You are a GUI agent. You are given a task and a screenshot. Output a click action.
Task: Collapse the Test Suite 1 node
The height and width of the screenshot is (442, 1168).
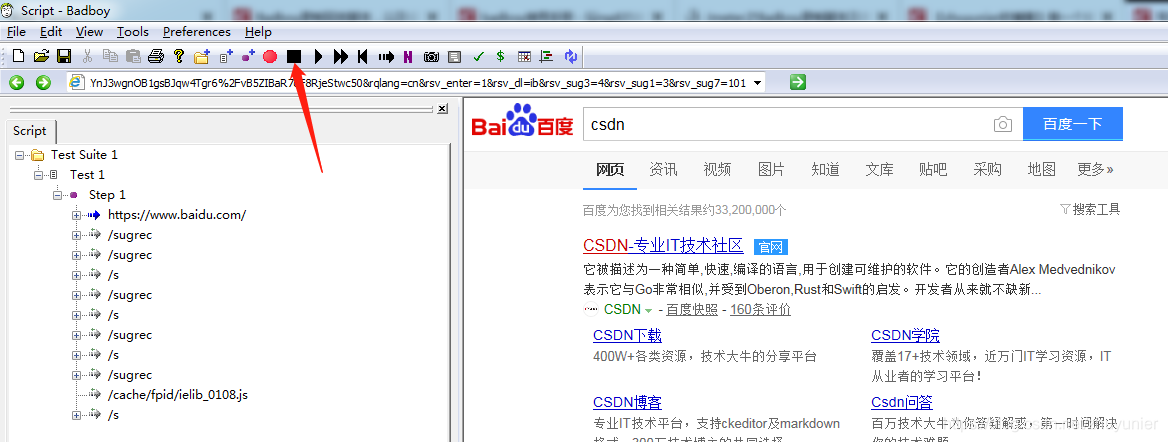click(19, 155)
